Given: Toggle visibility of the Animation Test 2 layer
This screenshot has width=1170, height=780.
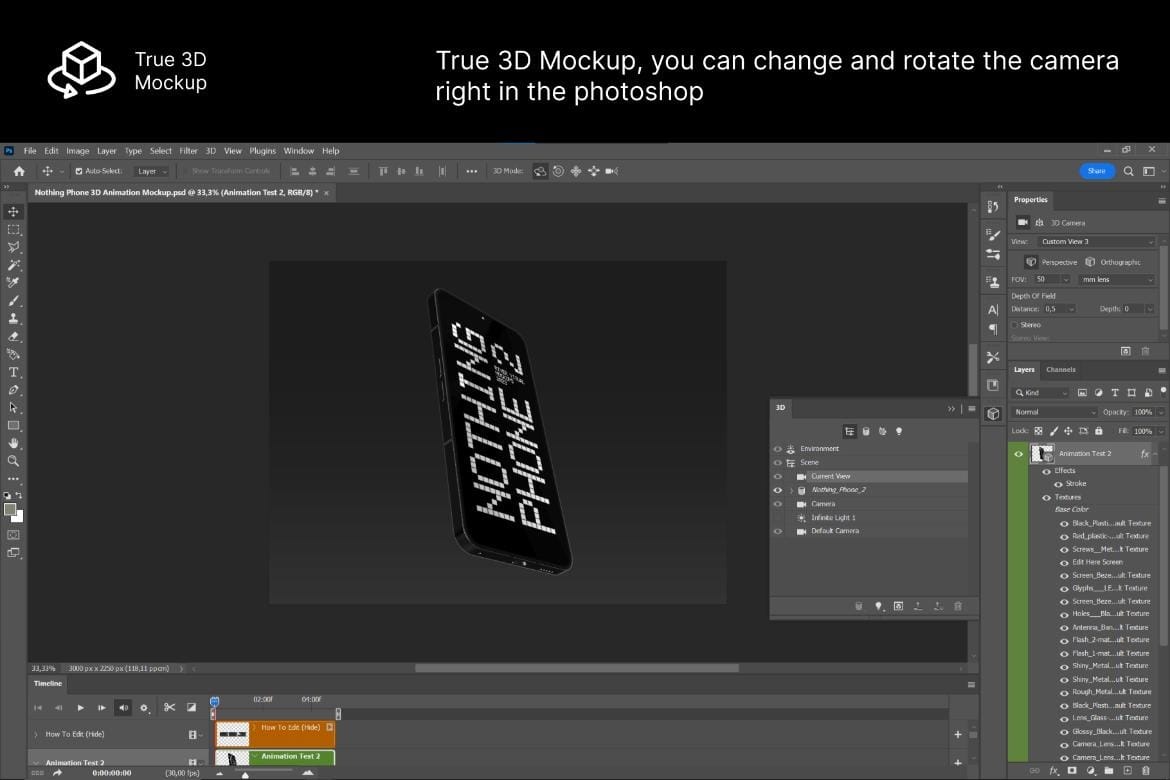Looking at the screenshot, I should tap(1019, 453).
